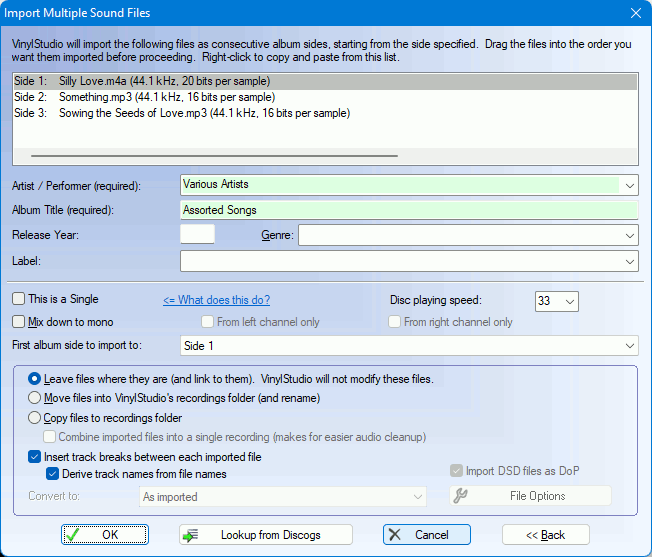652x557 pixels.
Task: Open the '<= What does this do?' link
Action: point(217,300)
